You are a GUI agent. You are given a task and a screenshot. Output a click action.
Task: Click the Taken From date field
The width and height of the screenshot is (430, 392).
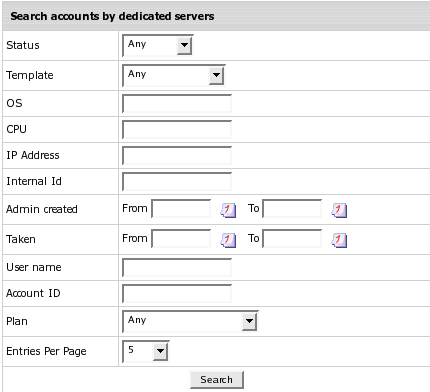point(181,239)
